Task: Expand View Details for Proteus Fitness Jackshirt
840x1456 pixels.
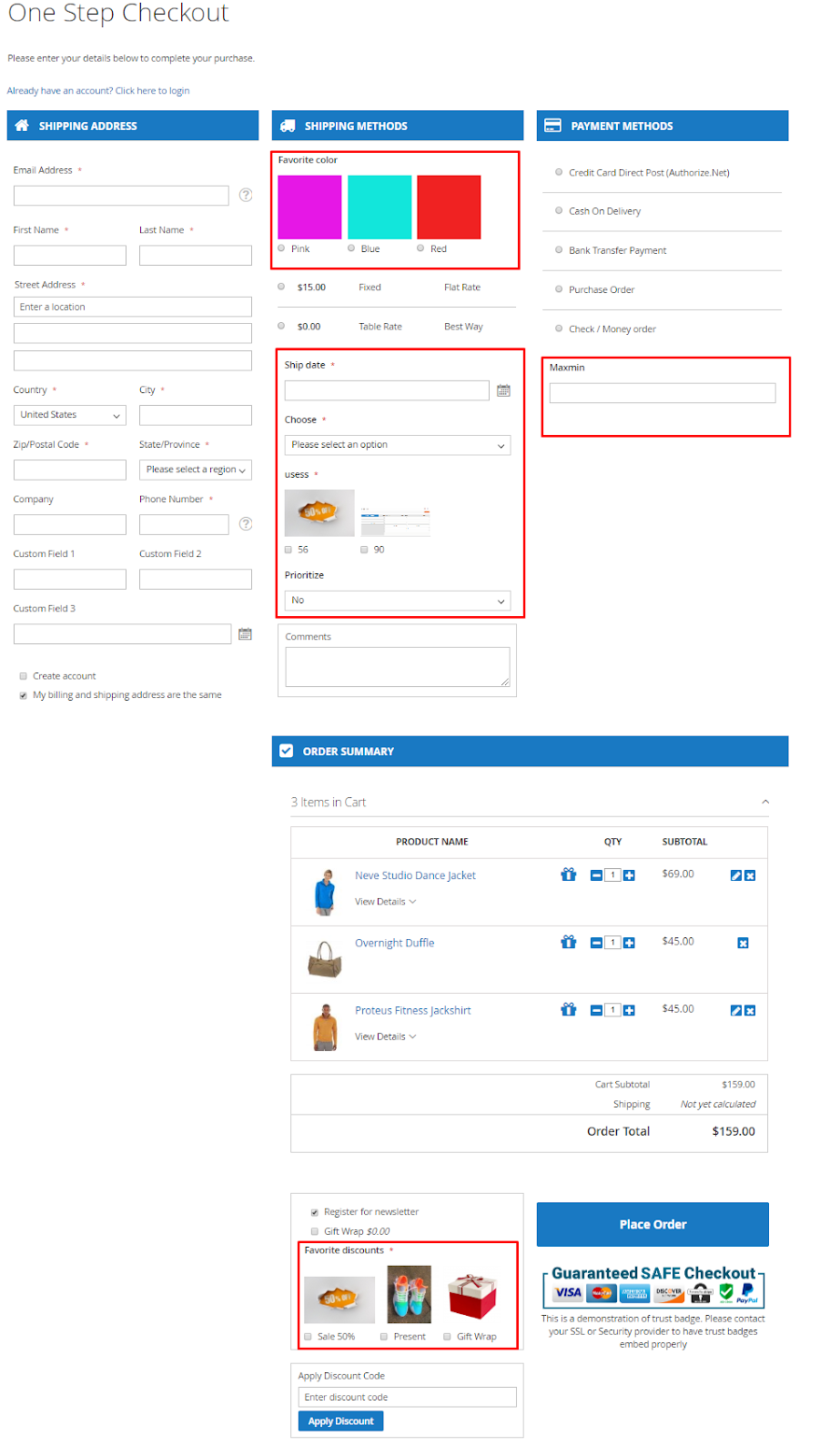Action: 385,1036
